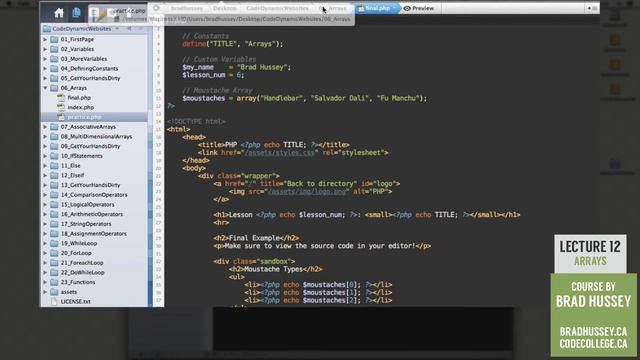Click the 11_Else folder icon
The width and height of the screenshot is (640, 360).
click(54, 166)
